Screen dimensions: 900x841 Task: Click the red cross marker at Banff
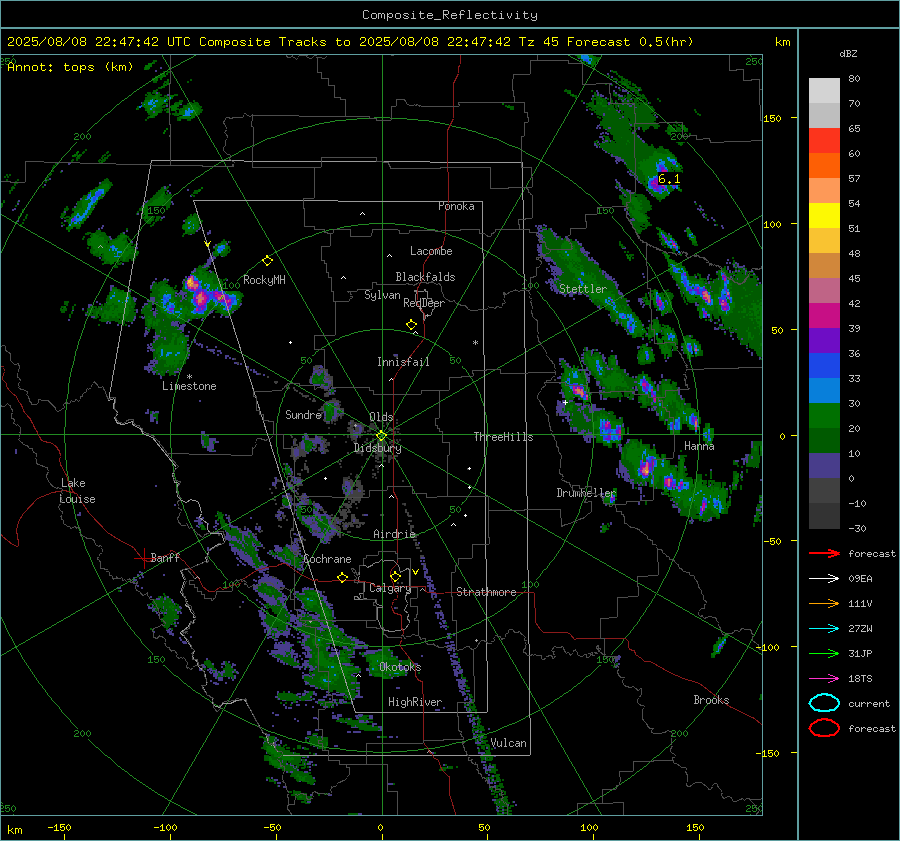143,558
